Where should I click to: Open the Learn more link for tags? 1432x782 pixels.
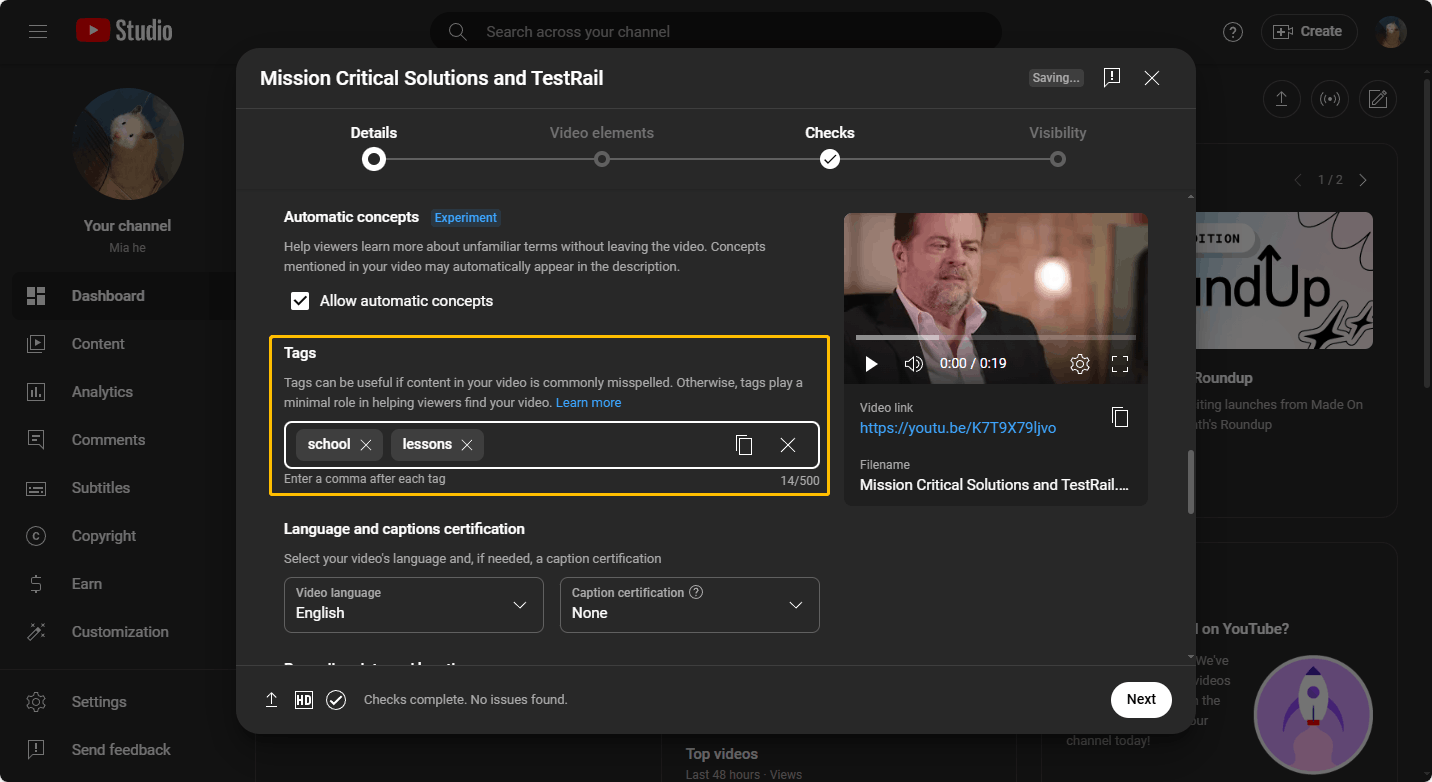(x=588, y=403)
